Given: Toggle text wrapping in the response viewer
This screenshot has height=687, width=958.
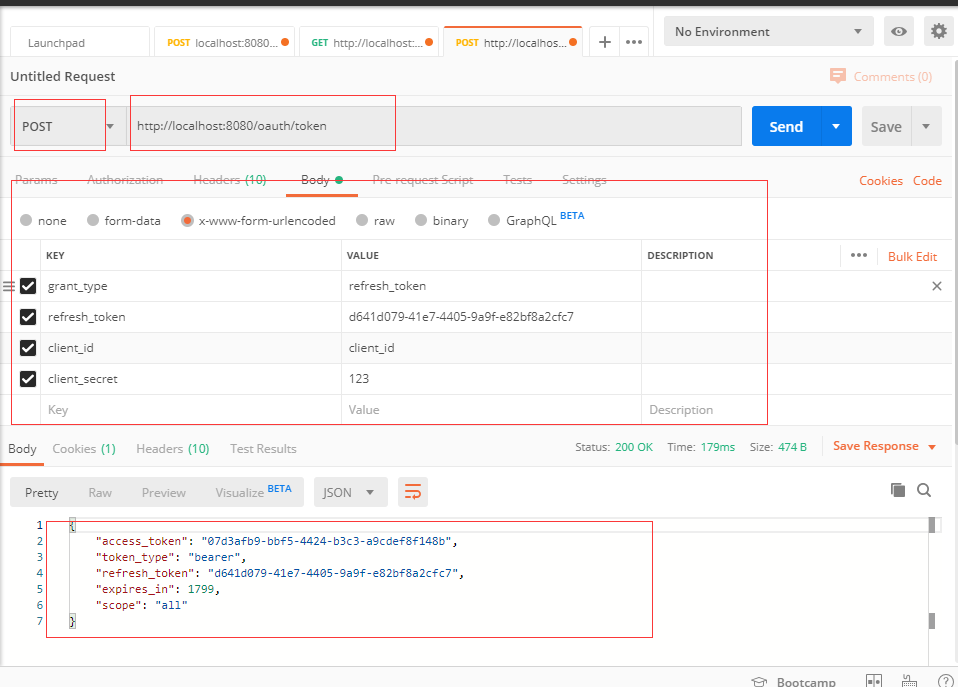Looking at the screenshot, I should (x=413, y=491).
